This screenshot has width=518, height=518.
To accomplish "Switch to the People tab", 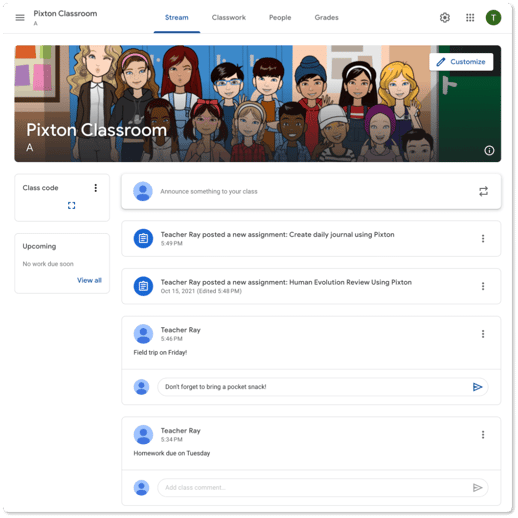I will [x=280, y=18].
